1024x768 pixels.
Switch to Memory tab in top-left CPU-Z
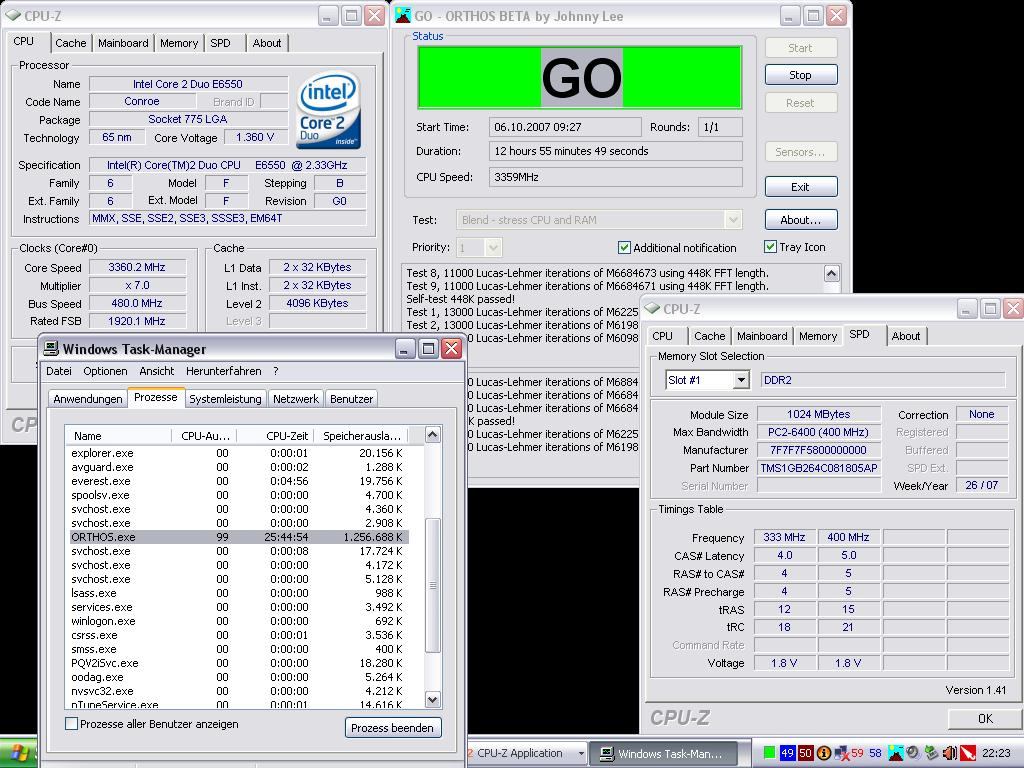click(178, 43)
